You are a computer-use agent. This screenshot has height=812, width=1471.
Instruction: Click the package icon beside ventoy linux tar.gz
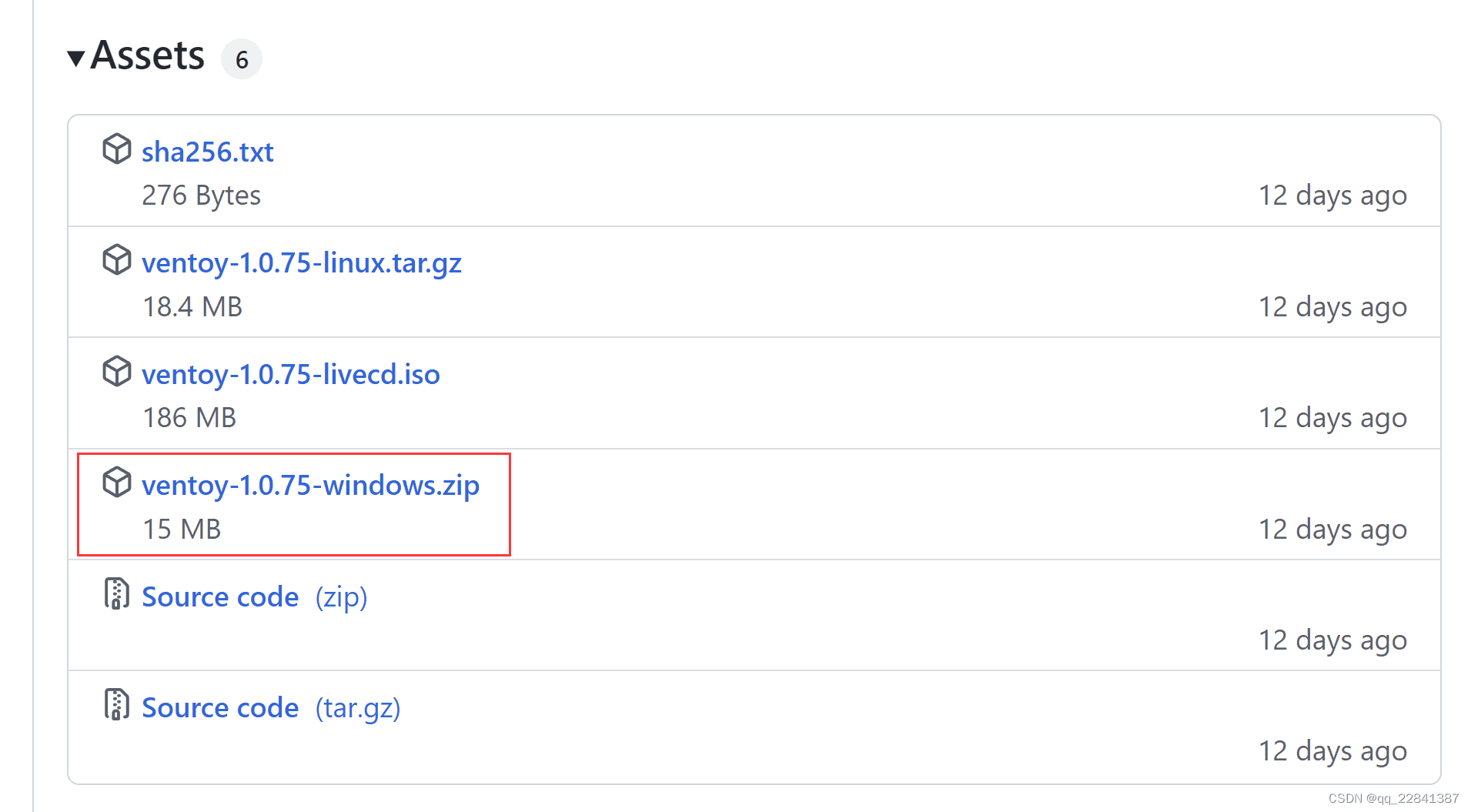(x=117, y=259)
